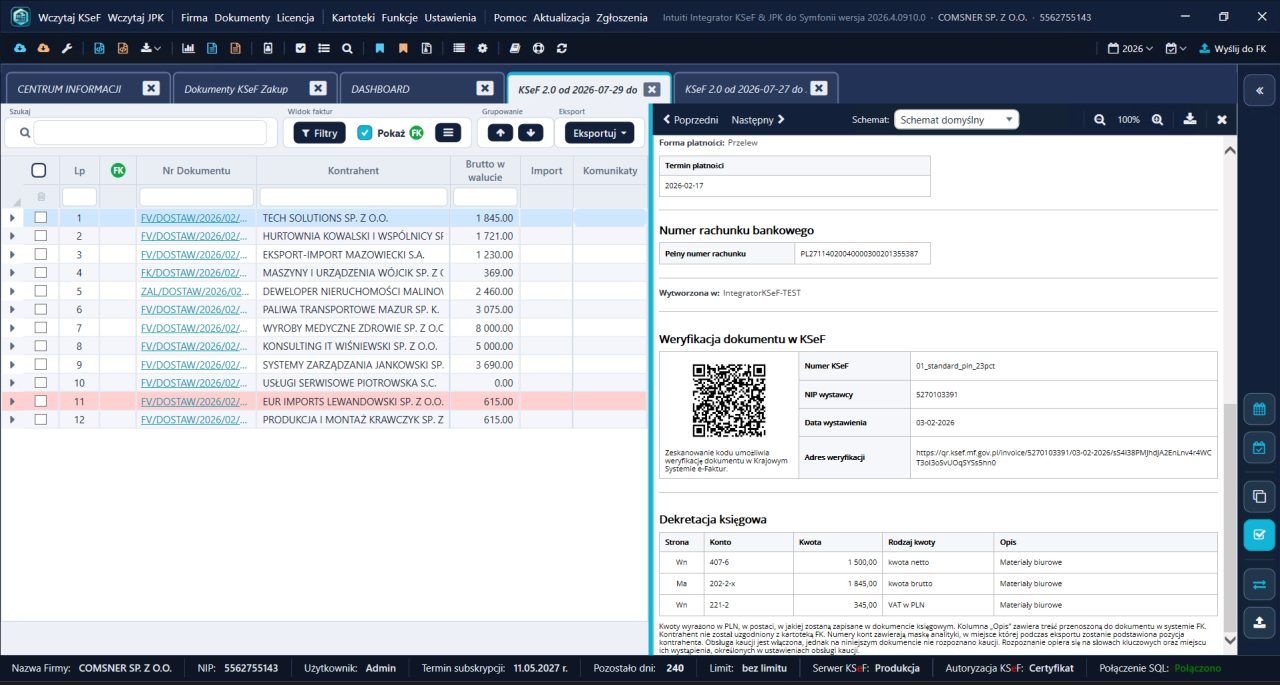This screenshot has width=1280, height=685.
Task: Go to Następny invoice
Action: point(758,120)
